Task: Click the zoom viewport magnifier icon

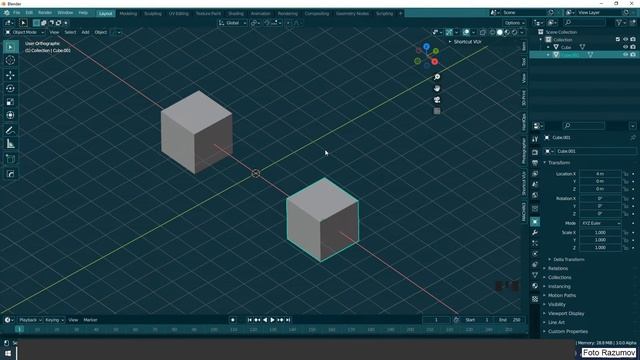Action: [437, 77]
